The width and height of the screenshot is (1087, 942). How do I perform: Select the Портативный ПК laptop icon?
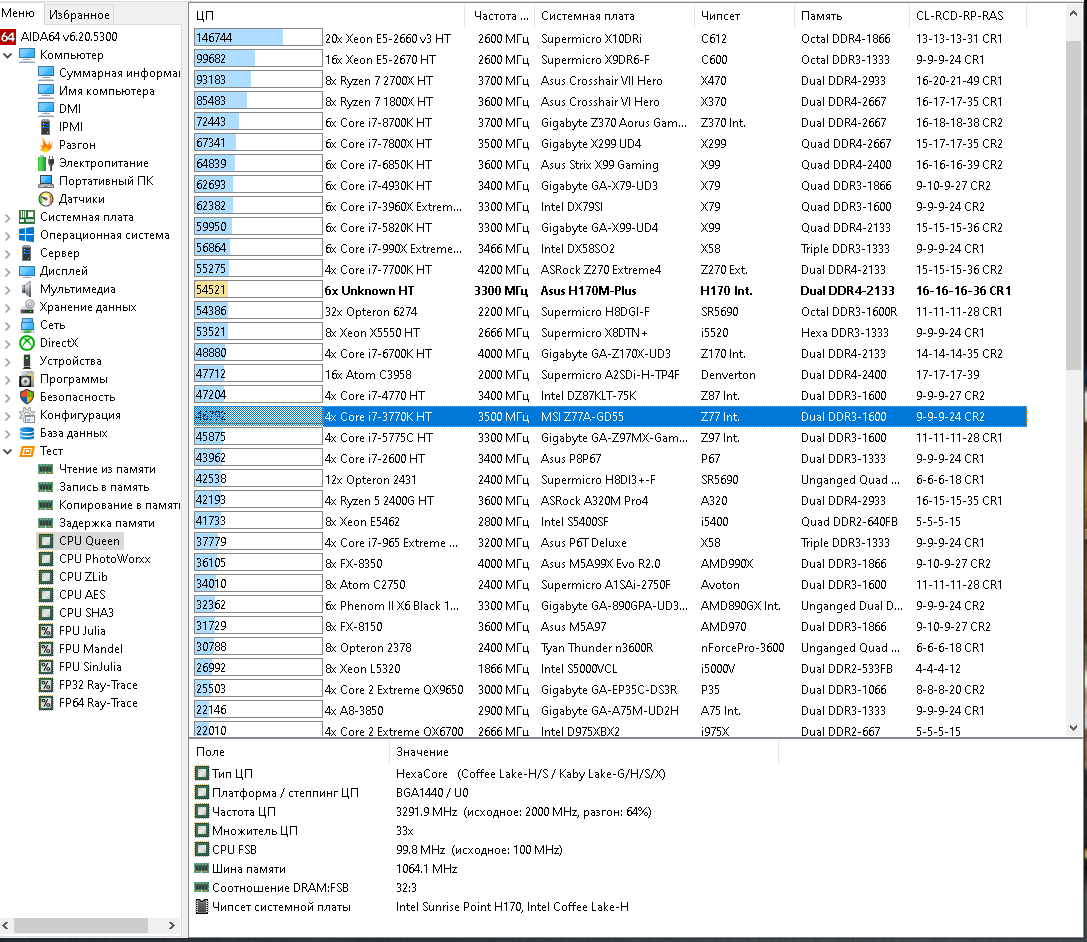click(x=46, y=181)
